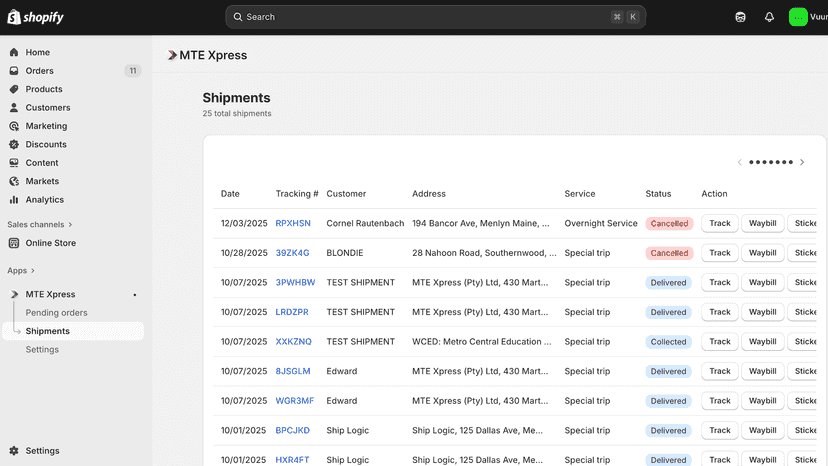Open Analytics via its bar chart icon
Image resolution: width=828 pixels, height=466 pixels.
(x=14, y=200)
